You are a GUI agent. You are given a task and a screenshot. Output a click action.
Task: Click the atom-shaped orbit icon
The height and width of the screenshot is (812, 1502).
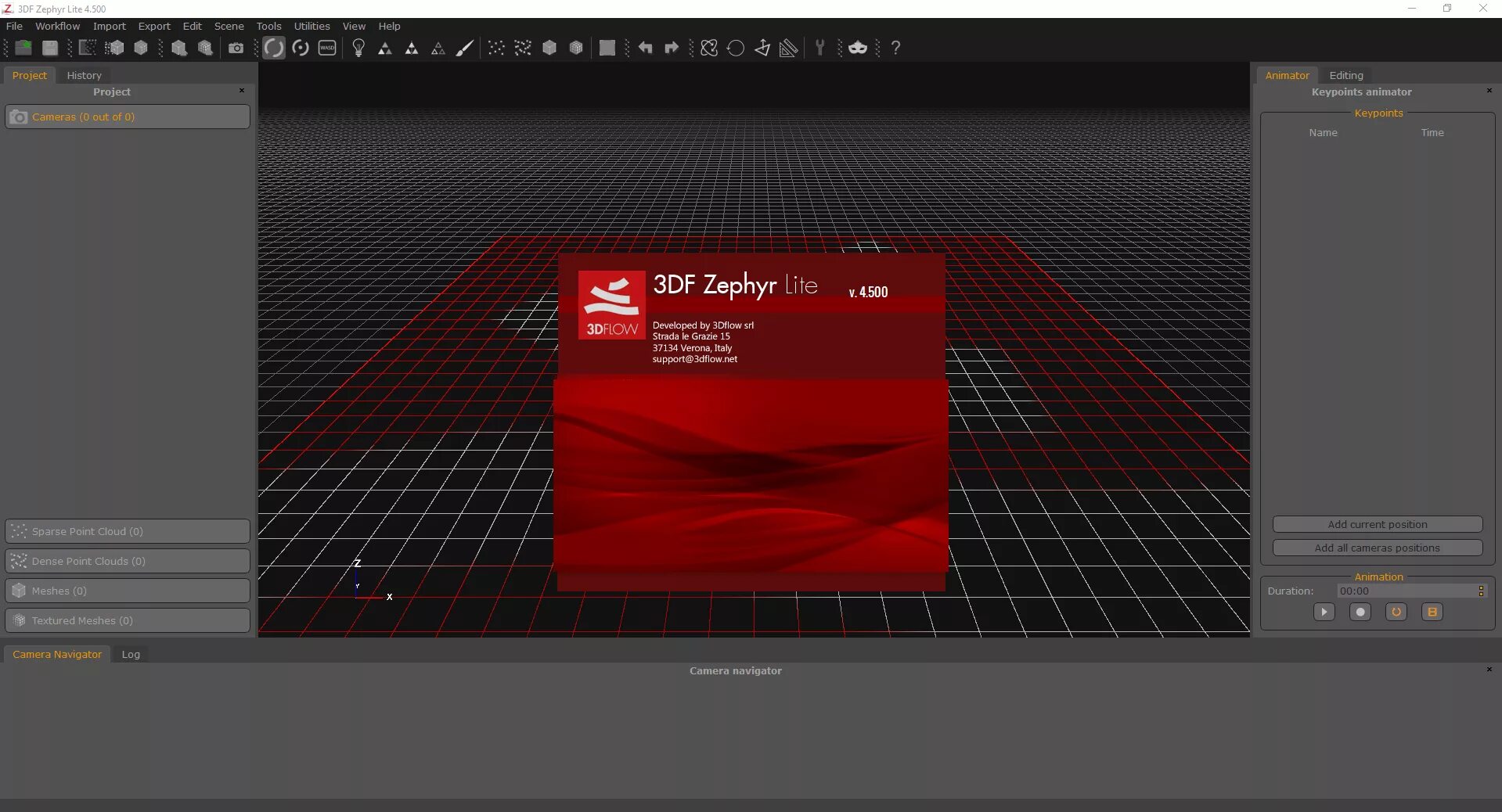click(709, 48)
